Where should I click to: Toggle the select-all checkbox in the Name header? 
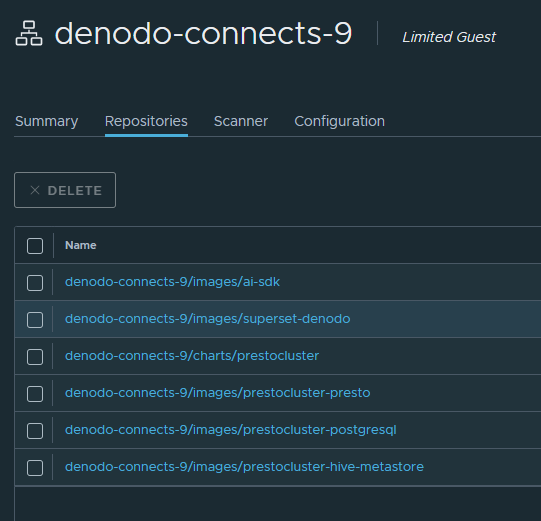[x=35, y=246]
